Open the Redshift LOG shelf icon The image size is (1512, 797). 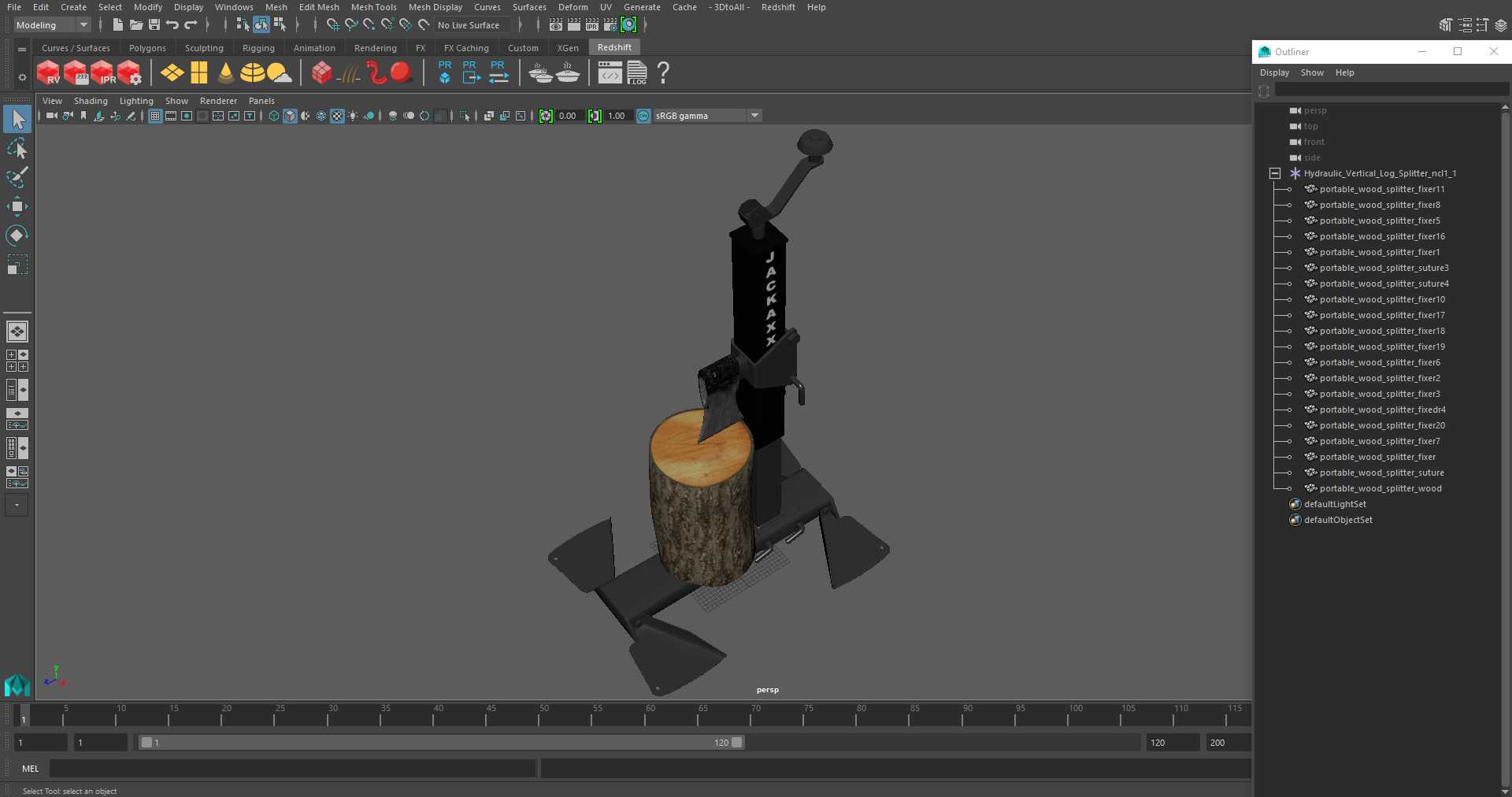click(x=637, y=72)
